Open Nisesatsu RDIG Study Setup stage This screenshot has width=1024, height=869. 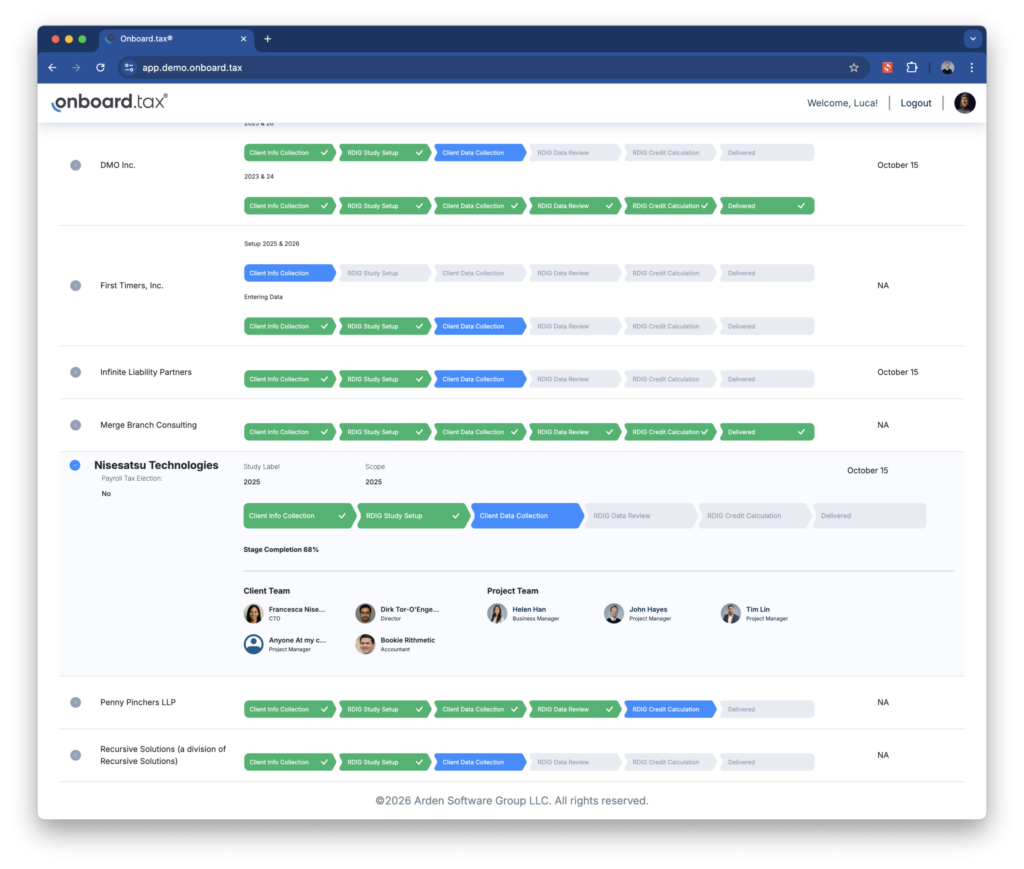click(413, 516)
